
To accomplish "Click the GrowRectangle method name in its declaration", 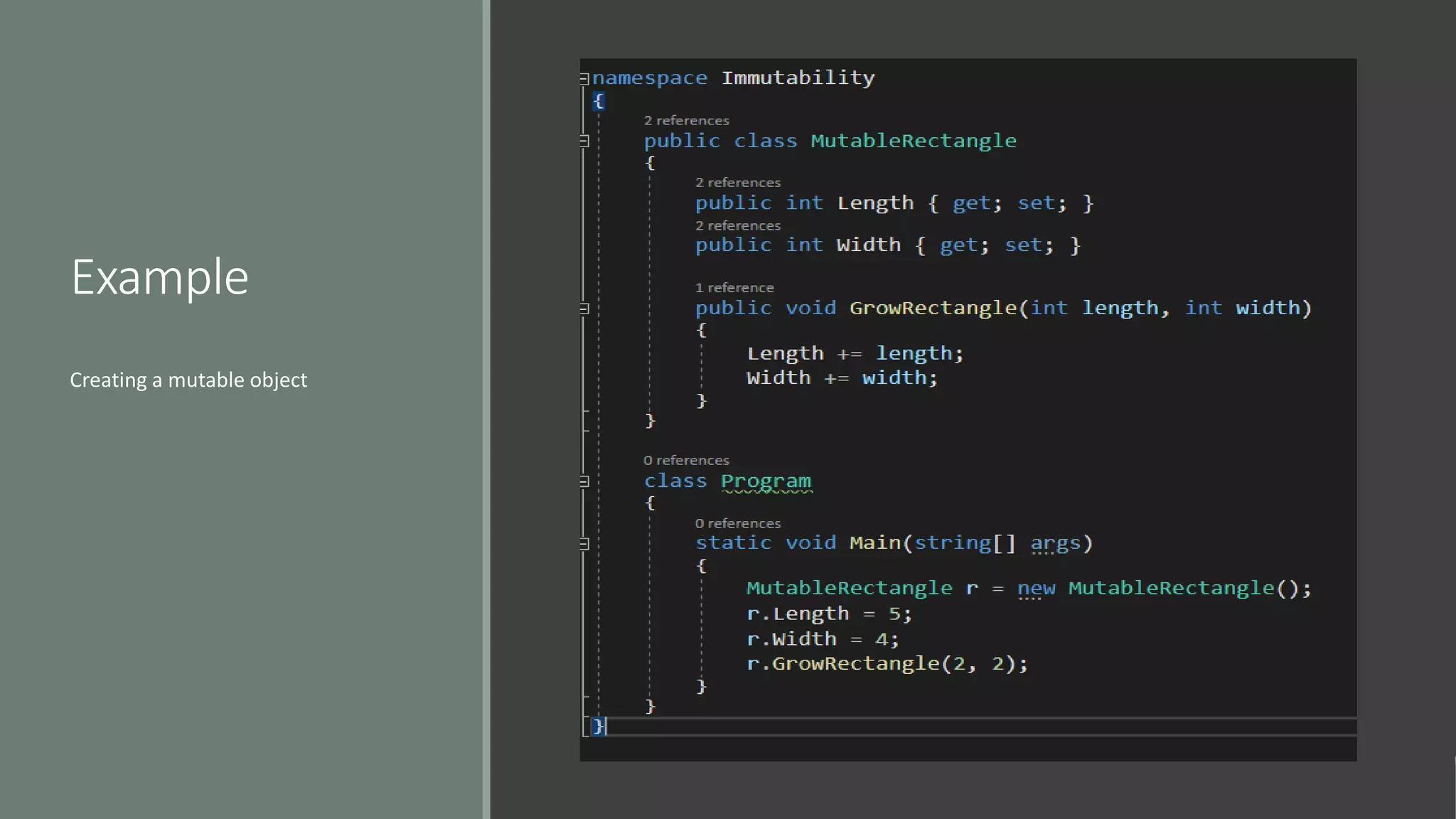I will coord(933,308).
